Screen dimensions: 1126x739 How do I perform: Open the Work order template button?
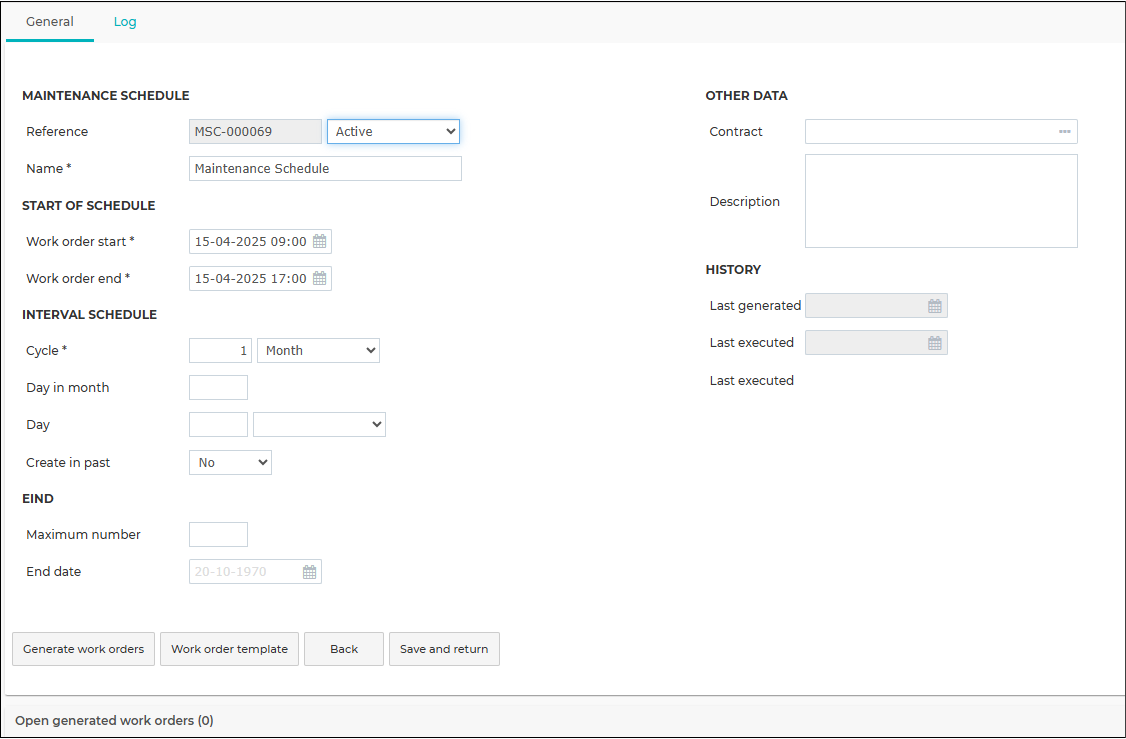(x=229, y=649)
